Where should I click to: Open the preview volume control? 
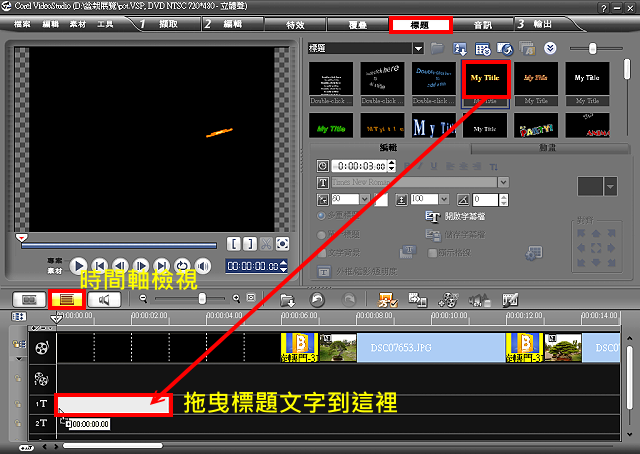[203, 266]
